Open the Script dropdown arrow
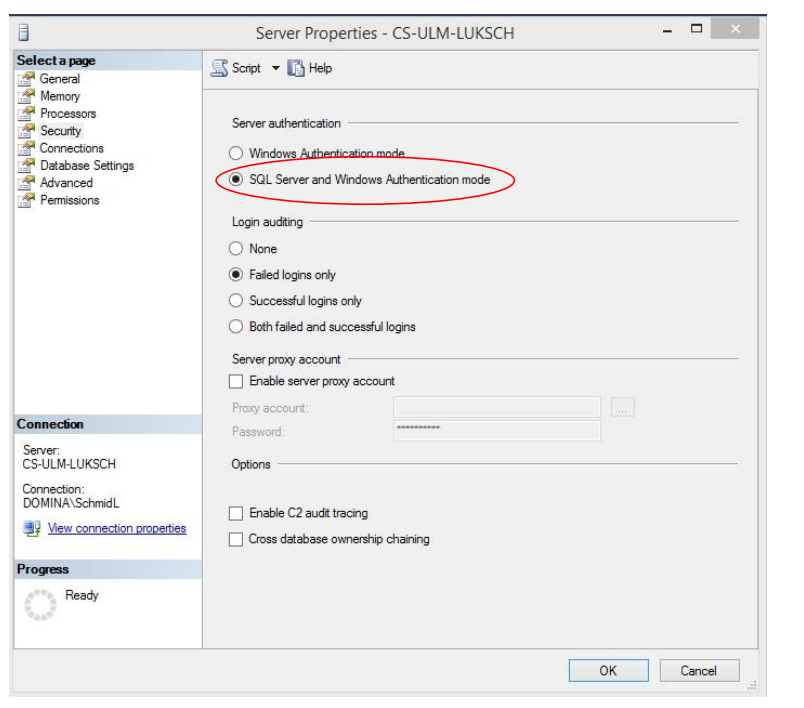The image size is (804, 708). coord(276,68)
